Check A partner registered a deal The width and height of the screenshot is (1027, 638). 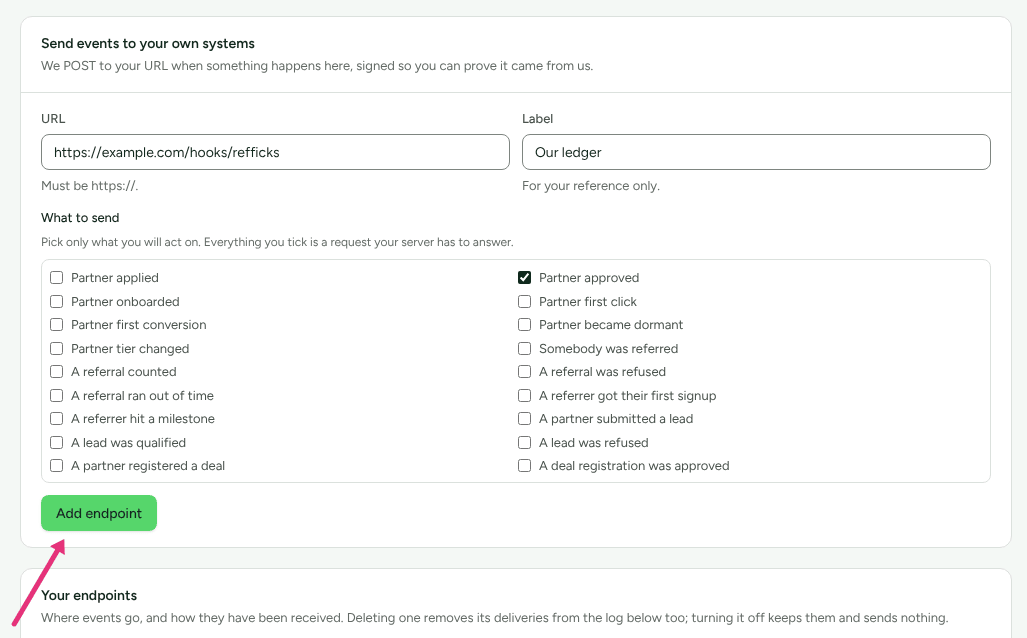click(x=57, y=466)
